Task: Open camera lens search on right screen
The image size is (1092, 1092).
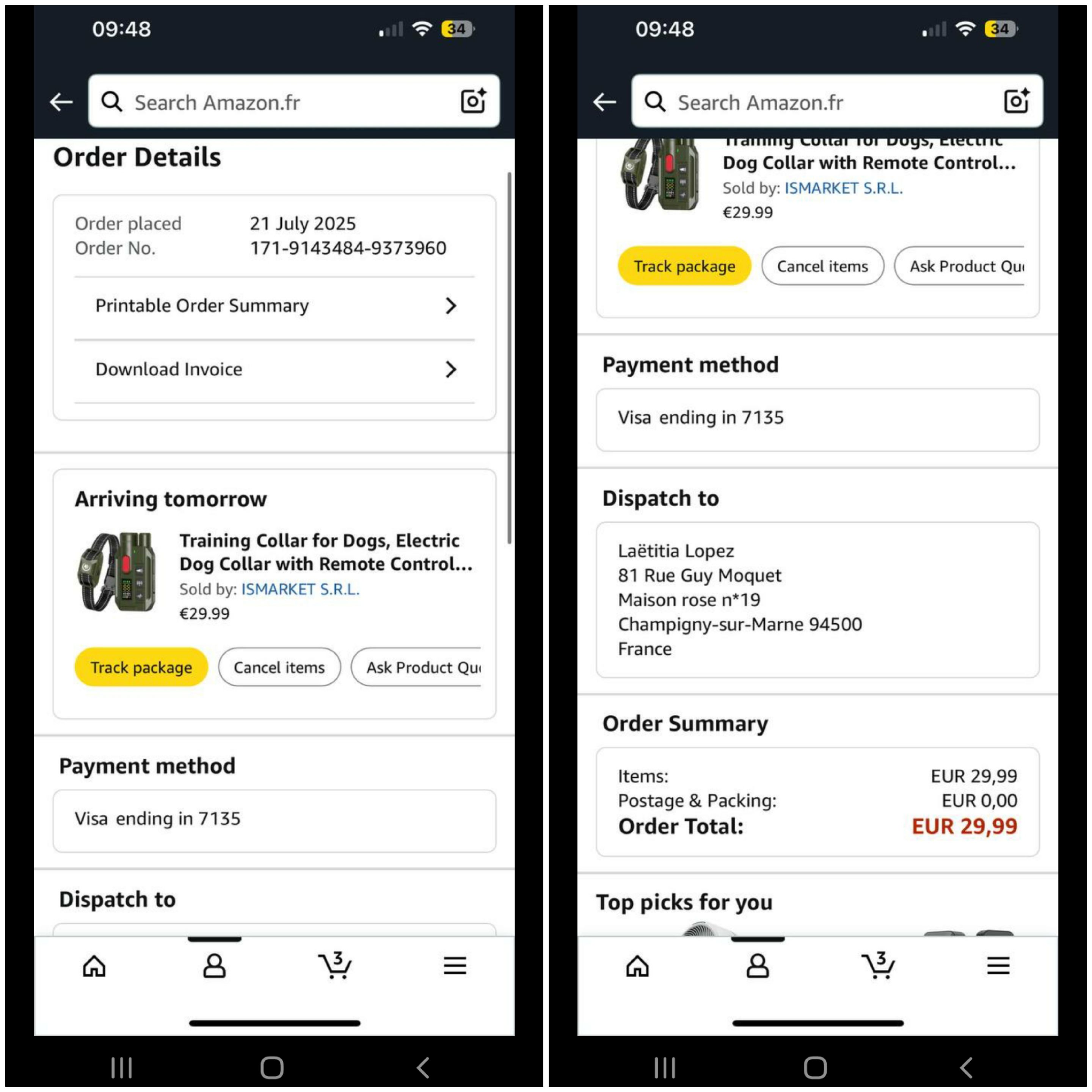Action: [1016, 101]
